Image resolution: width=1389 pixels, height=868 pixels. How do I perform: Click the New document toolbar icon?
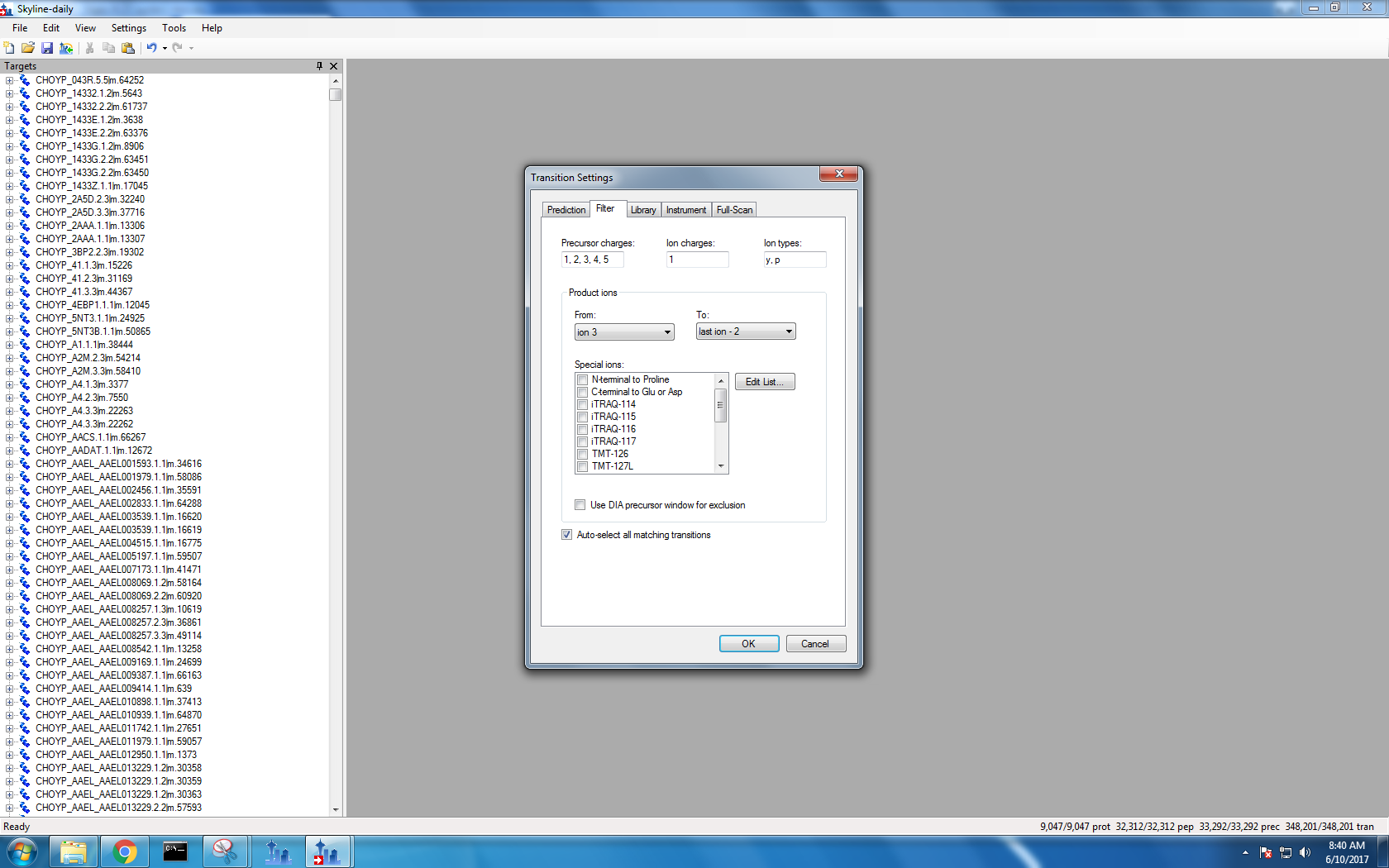tap(9, 48)
